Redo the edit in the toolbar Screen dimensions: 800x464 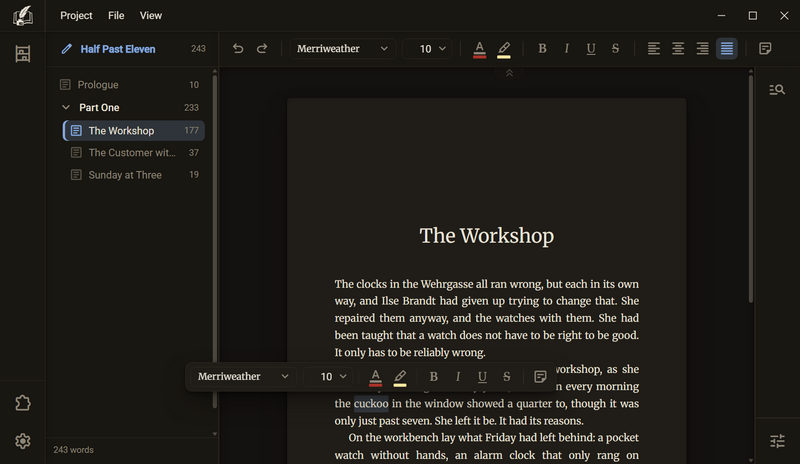(262, 48)
